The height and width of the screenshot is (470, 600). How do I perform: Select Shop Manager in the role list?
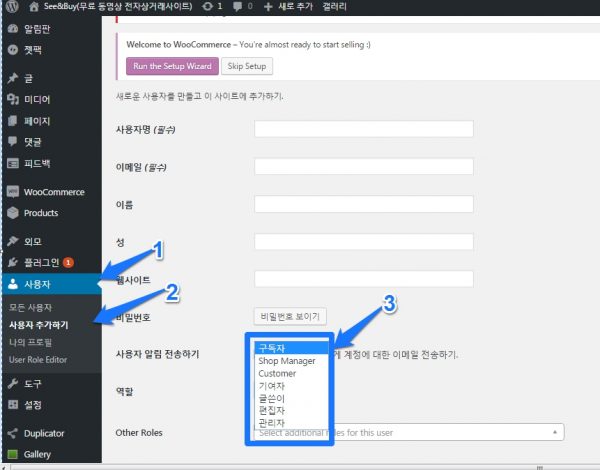(x=291, y=361)
